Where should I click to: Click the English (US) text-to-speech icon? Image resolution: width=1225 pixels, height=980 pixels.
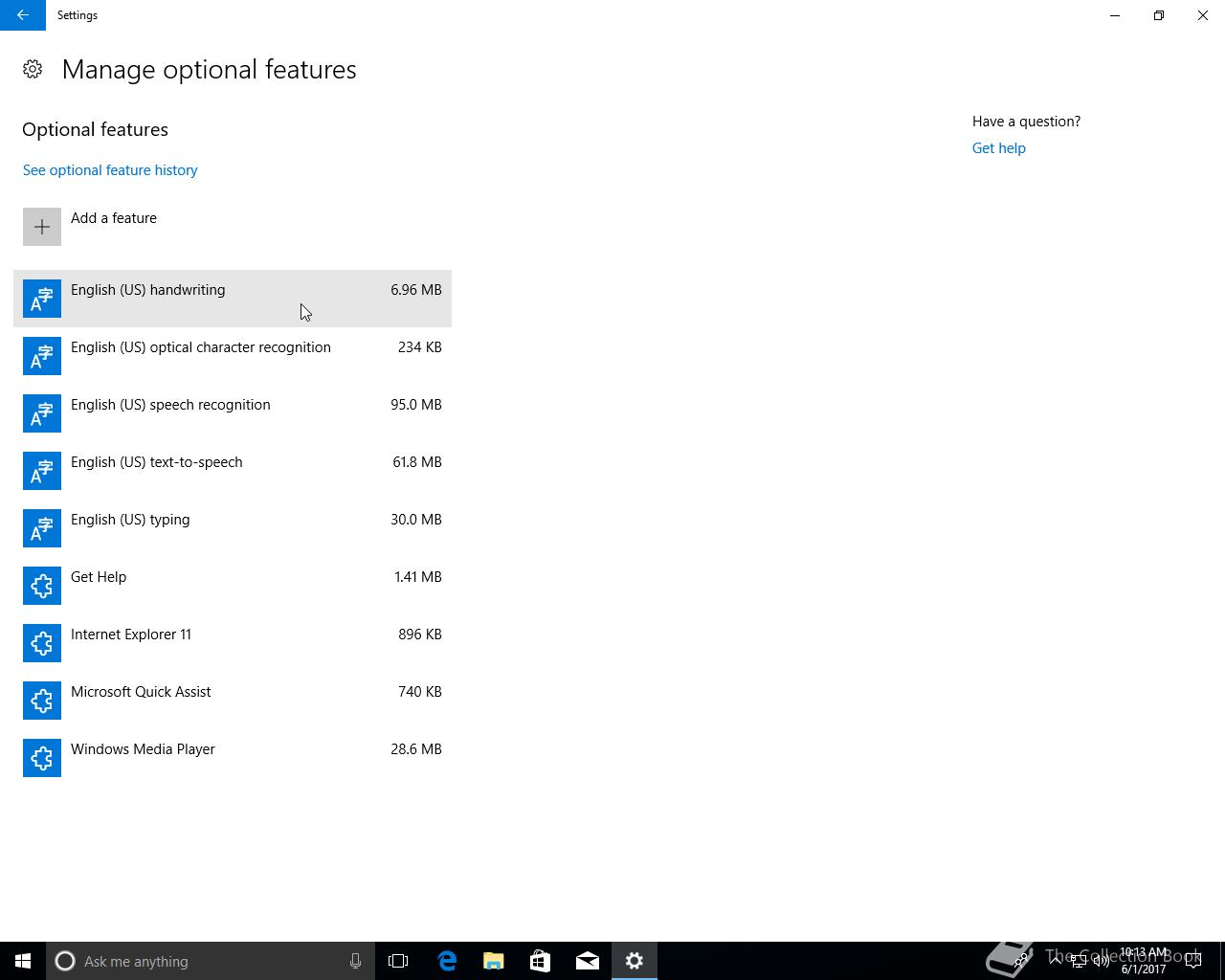42,471
